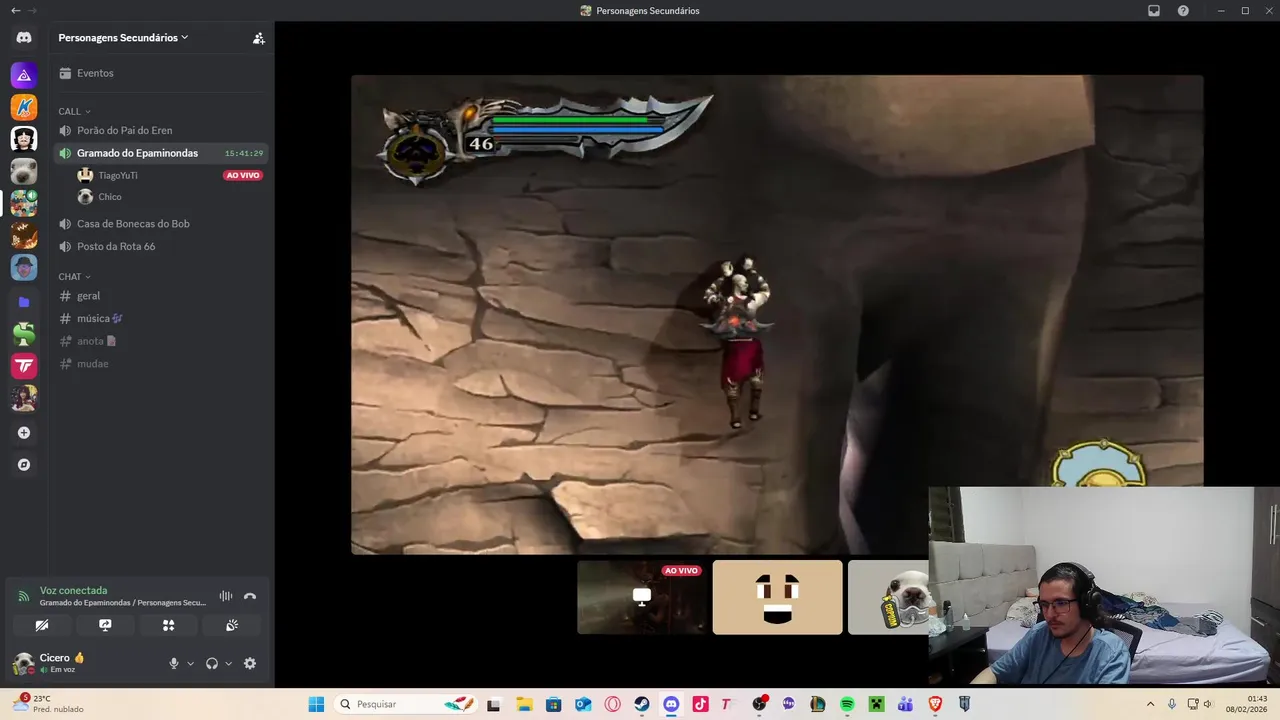Open headphone output options arrow

(x=228, y=663)
